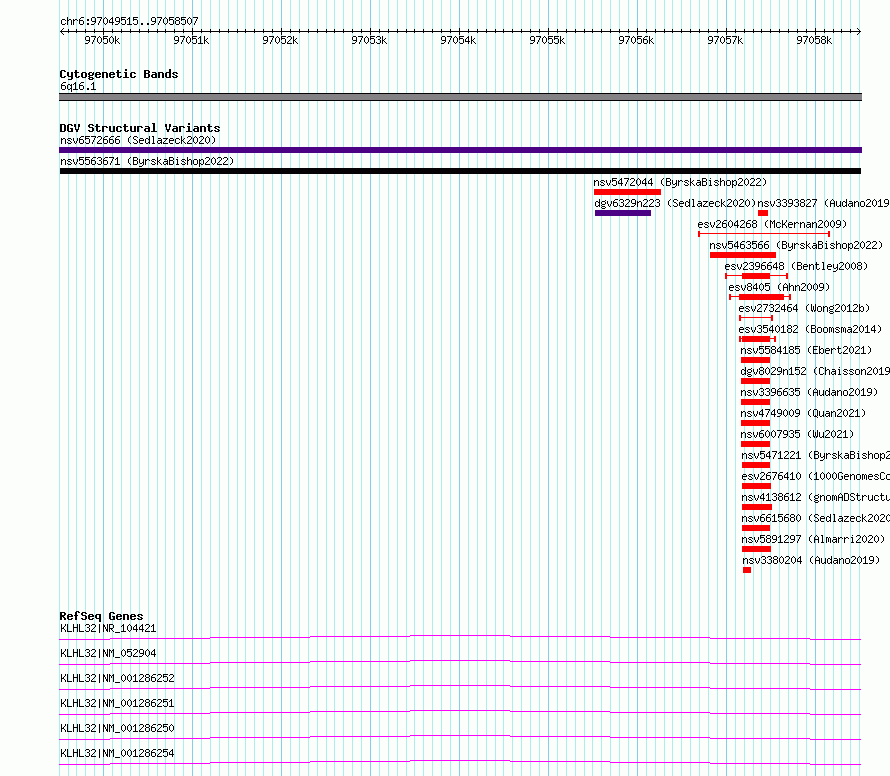890x776 pixels.
Task: Select the KLHL32|NM_052904 transcript label
Action: pyautogui.click(x=108, y=653)
